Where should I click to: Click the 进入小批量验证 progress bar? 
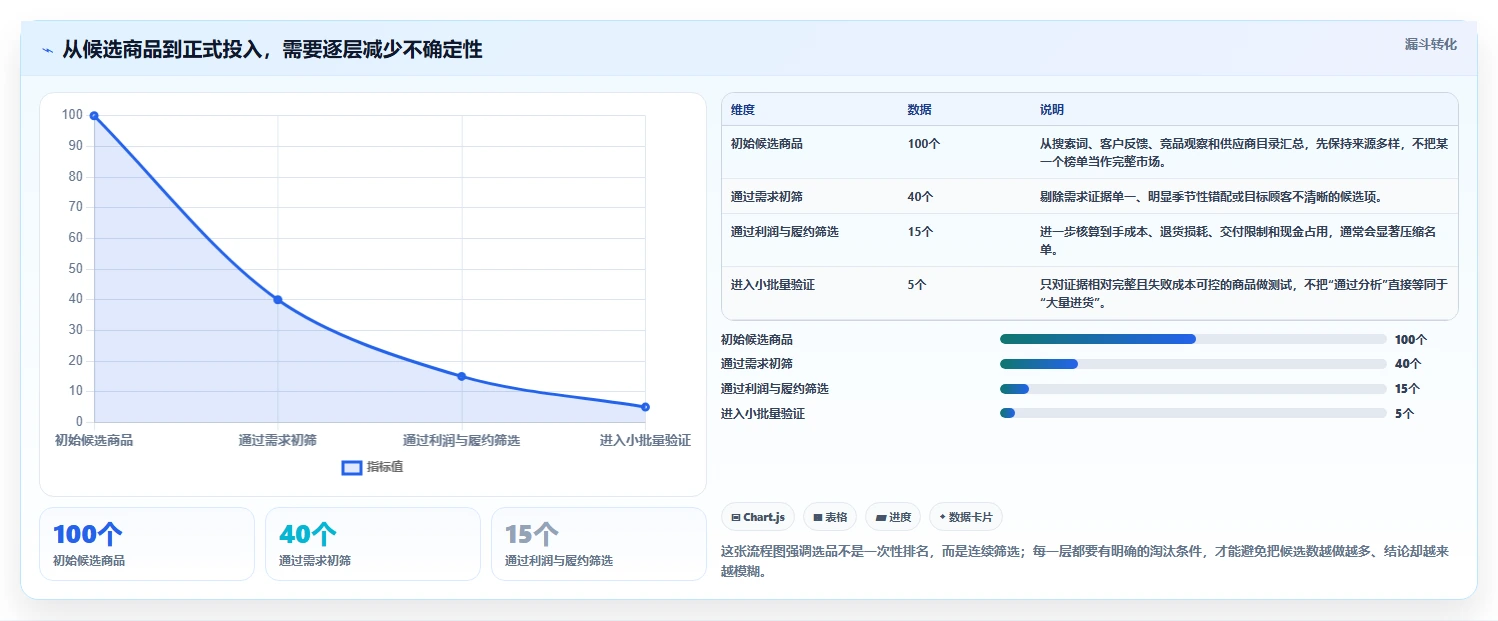click(1193, 413)
